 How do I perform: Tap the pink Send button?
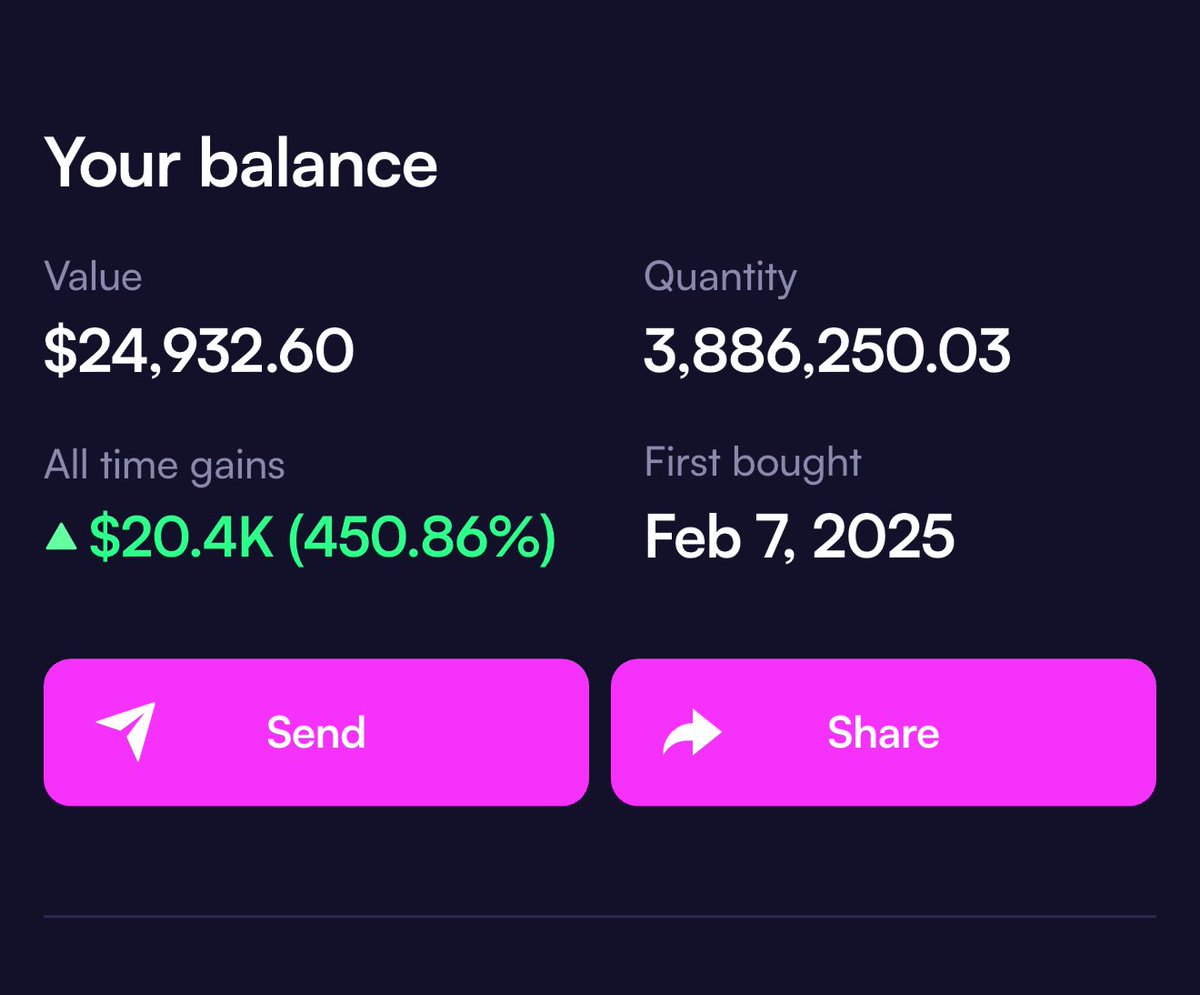tap(316, 732)
